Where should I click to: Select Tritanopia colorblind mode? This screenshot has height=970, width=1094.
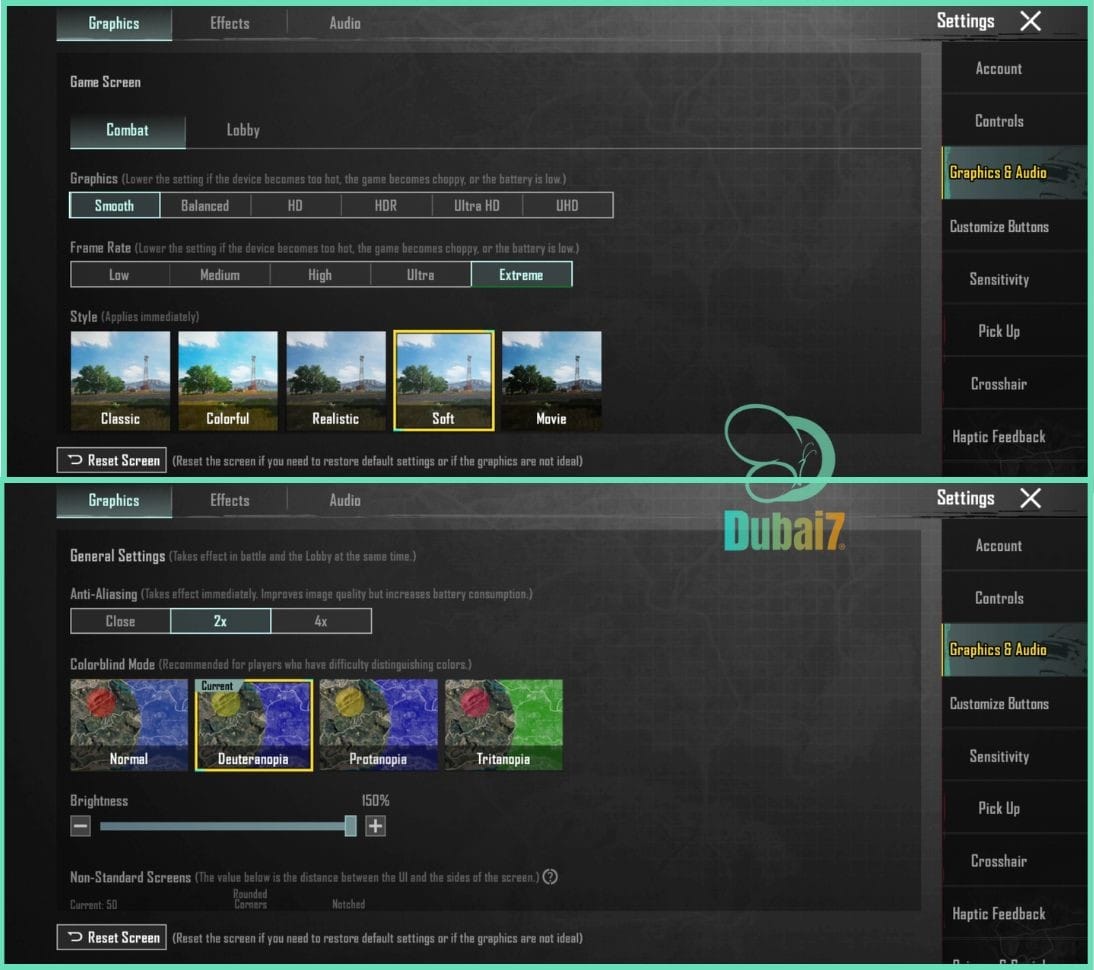[503, 725]
